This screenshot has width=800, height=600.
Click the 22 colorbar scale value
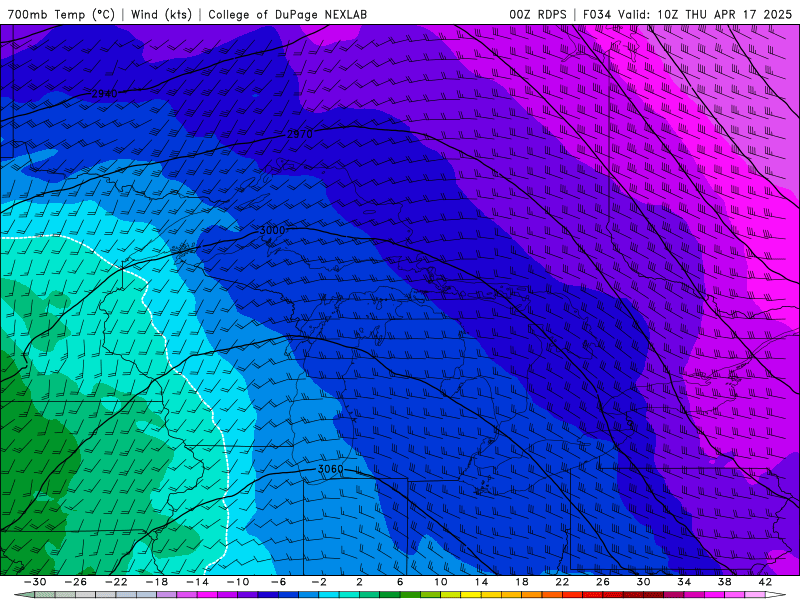click(x=562, y=582)
